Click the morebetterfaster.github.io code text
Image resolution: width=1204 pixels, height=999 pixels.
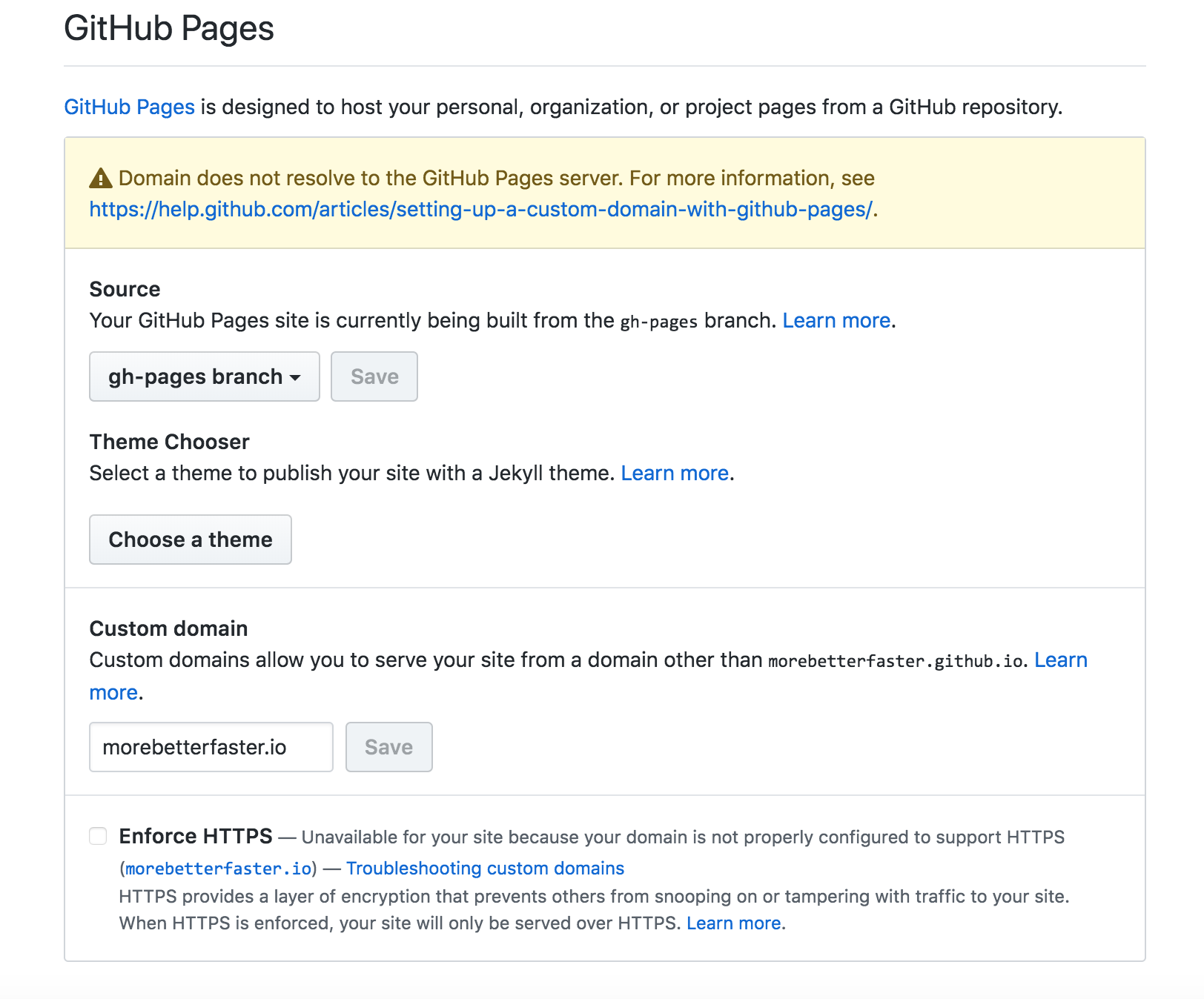896,661
